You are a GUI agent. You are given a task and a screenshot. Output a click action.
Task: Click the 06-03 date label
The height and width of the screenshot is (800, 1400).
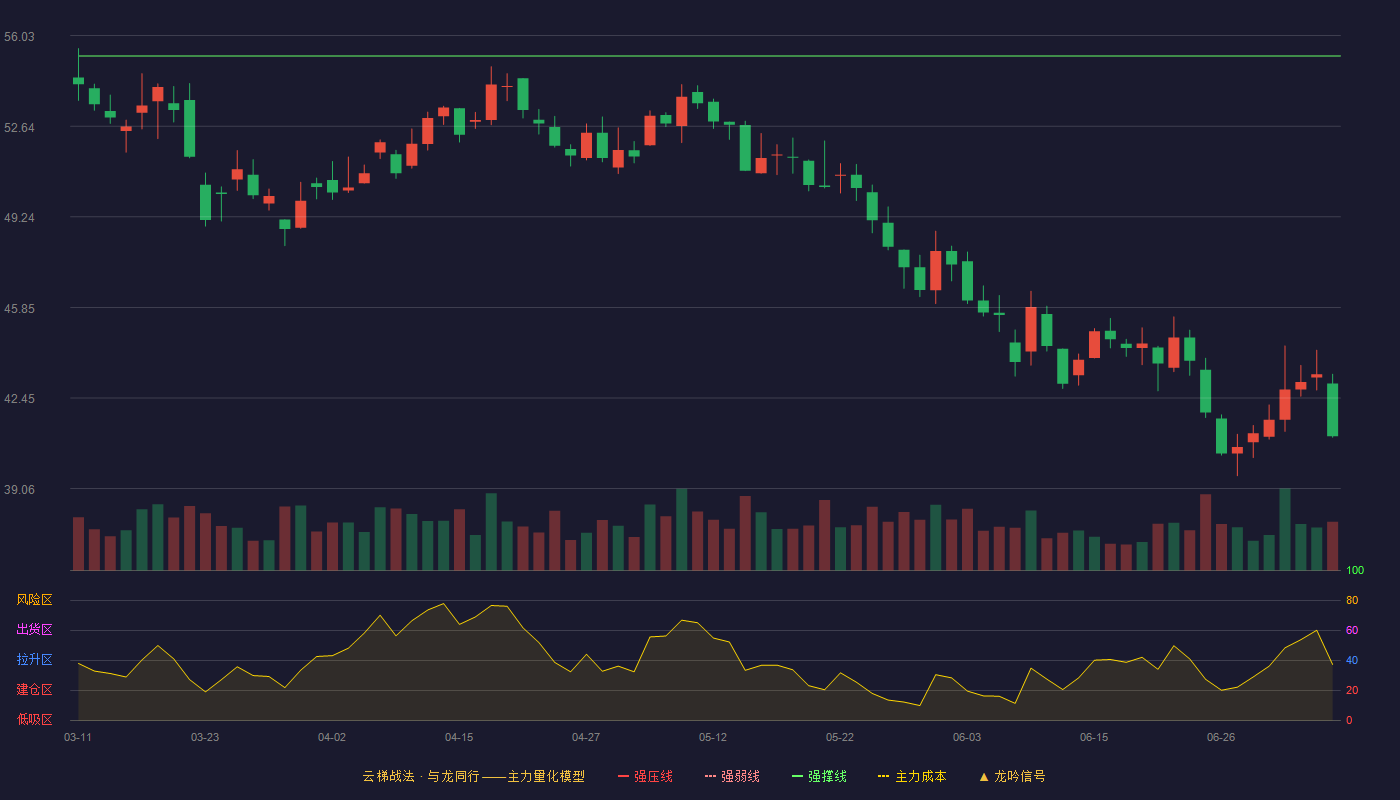967,737
